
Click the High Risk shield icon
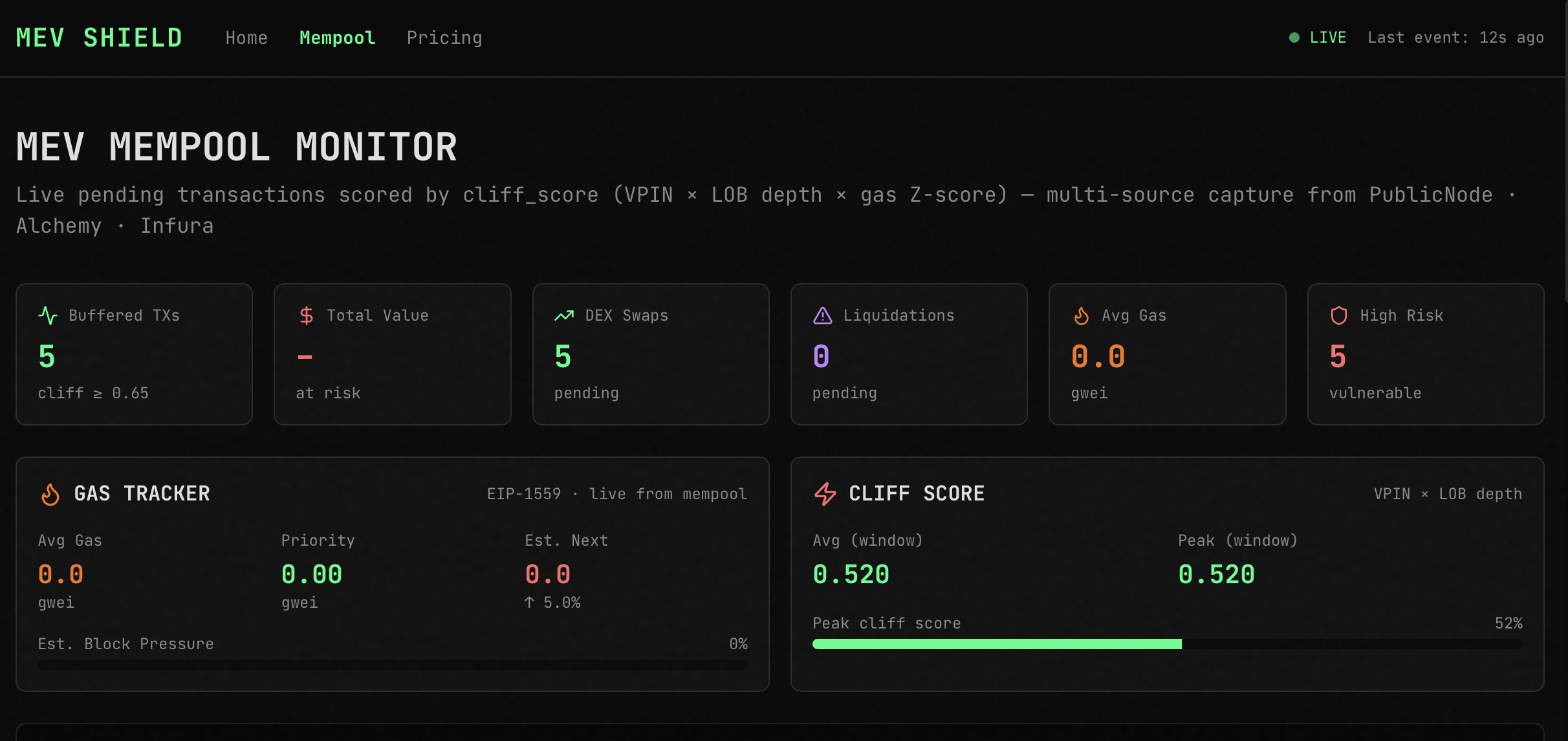[1339, 316]
